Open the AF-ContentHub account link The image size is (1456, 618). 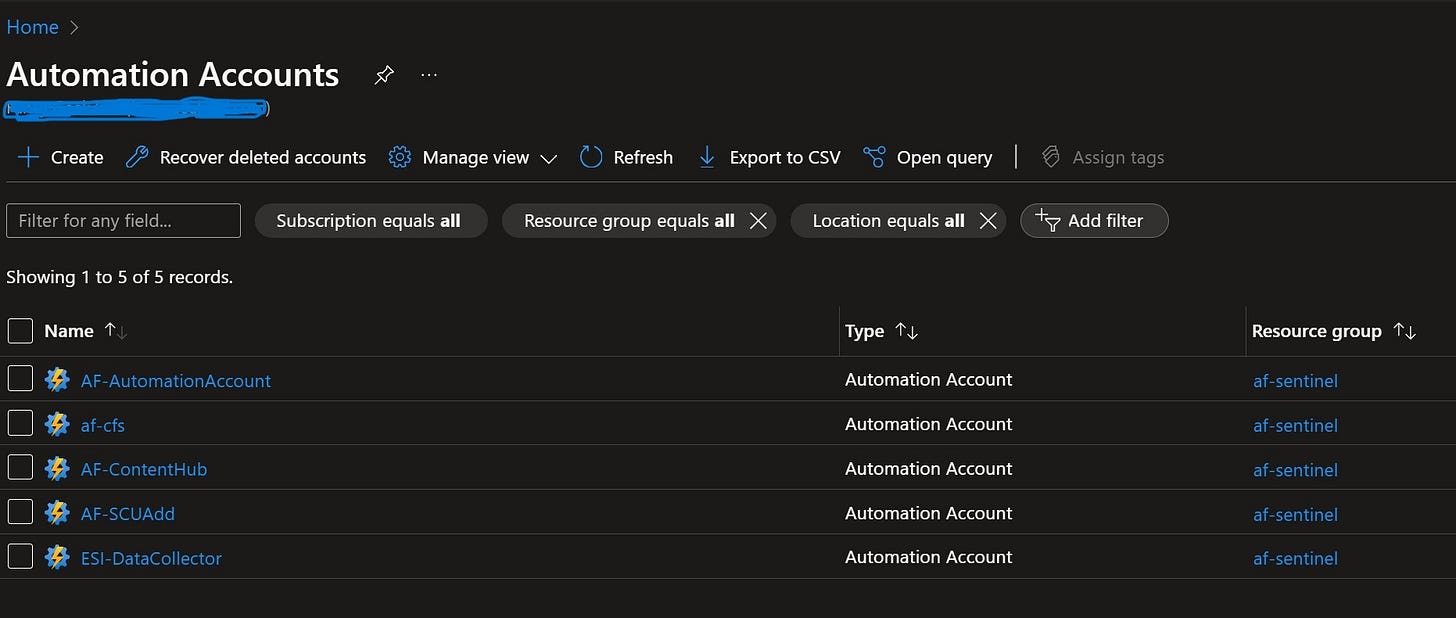144,469
